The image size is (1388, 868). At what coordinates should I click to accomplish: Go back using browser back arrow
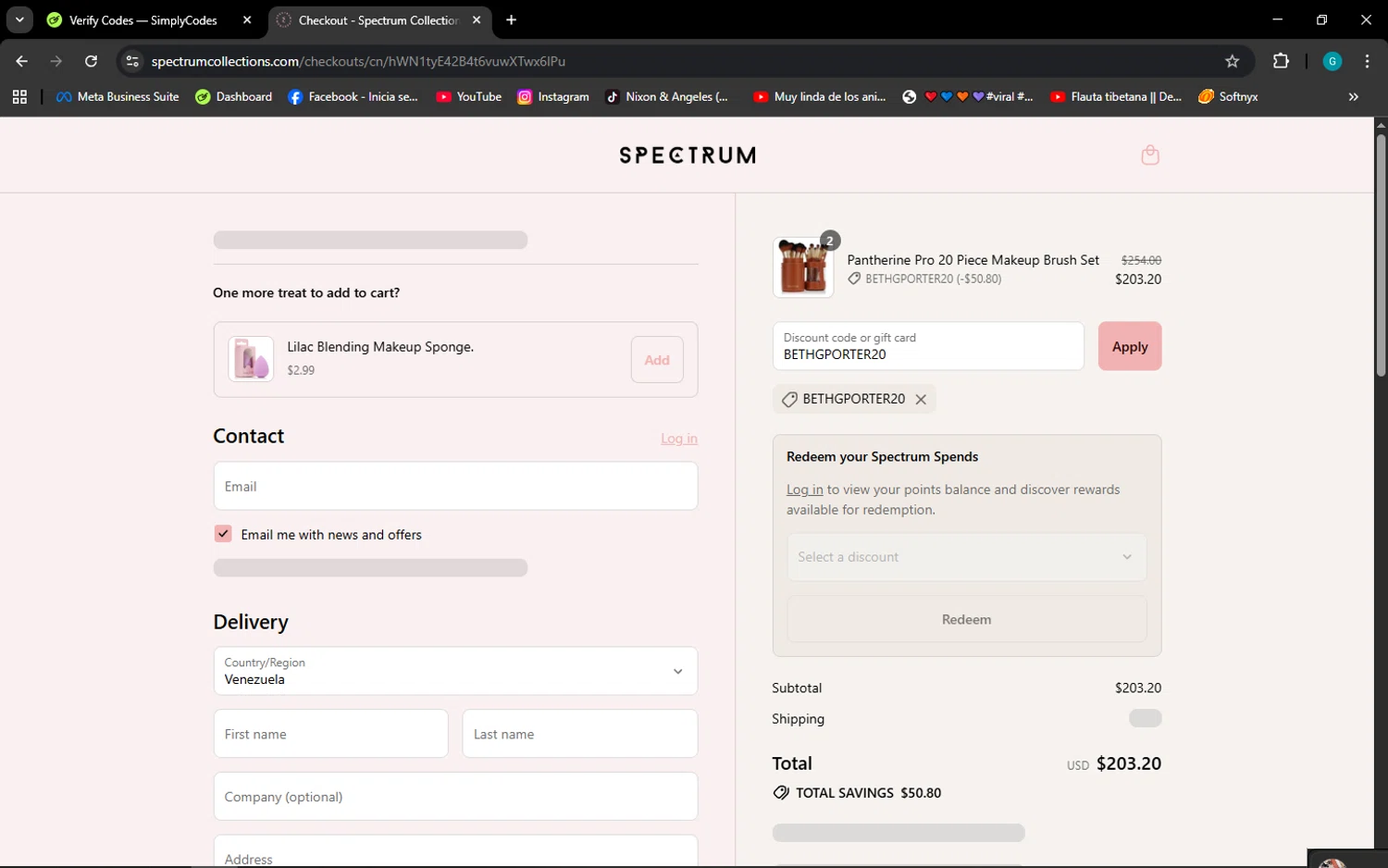click(22, 61)
